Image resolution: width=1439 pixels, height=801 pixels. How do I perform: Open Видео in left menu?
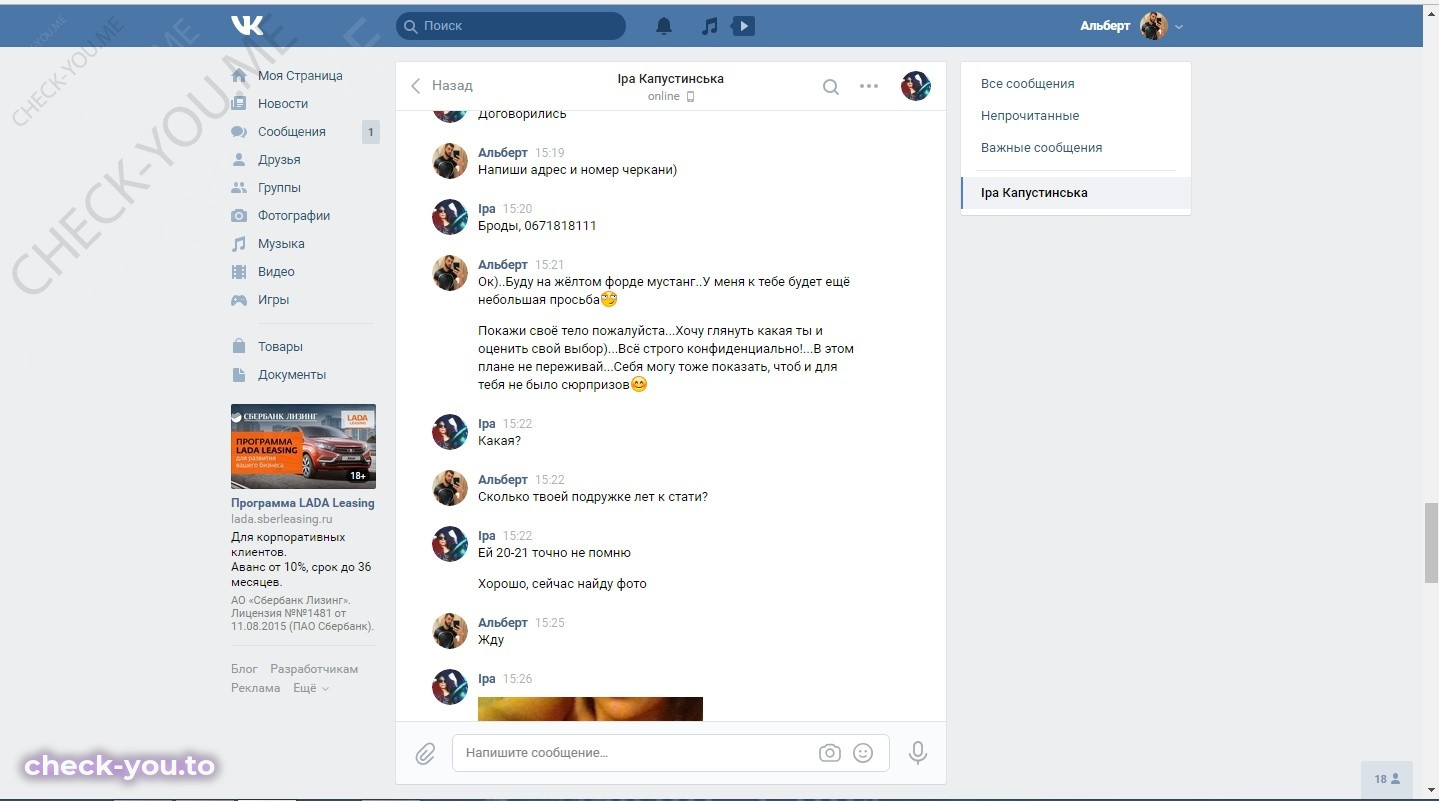coord(276,272)
